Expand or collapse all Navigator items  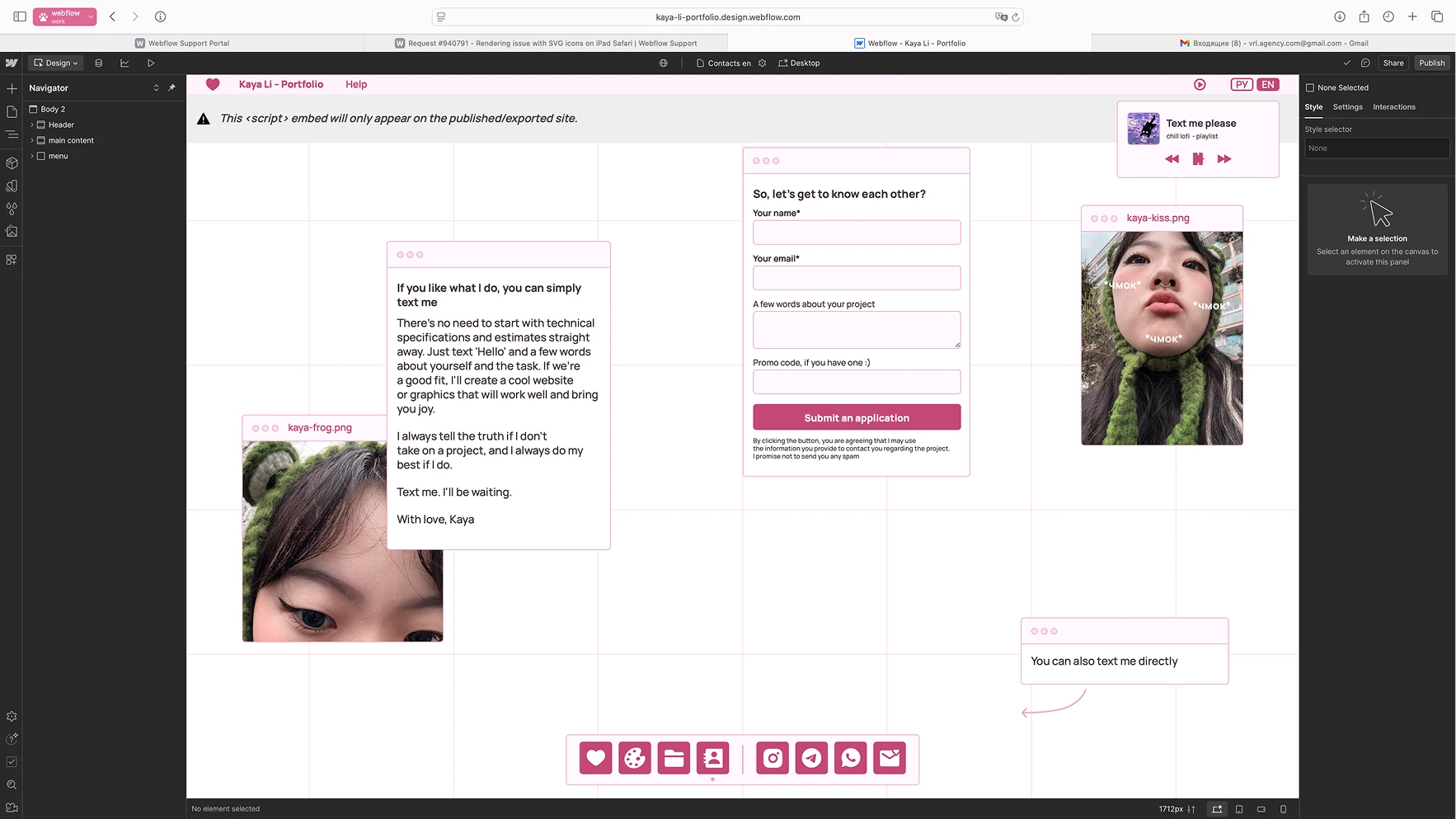(x=156, y=87)
